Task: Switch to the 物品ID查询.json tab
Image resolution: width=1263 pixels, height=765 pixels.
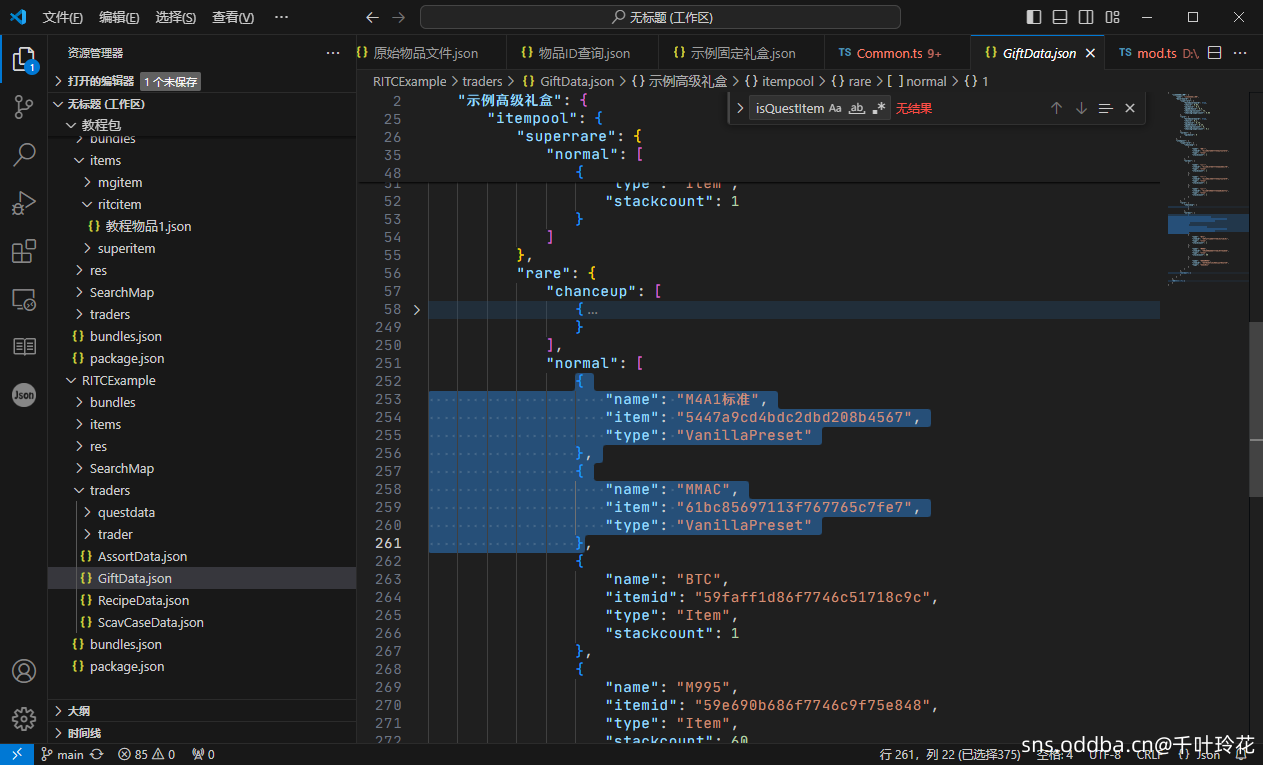Action: 584,53
